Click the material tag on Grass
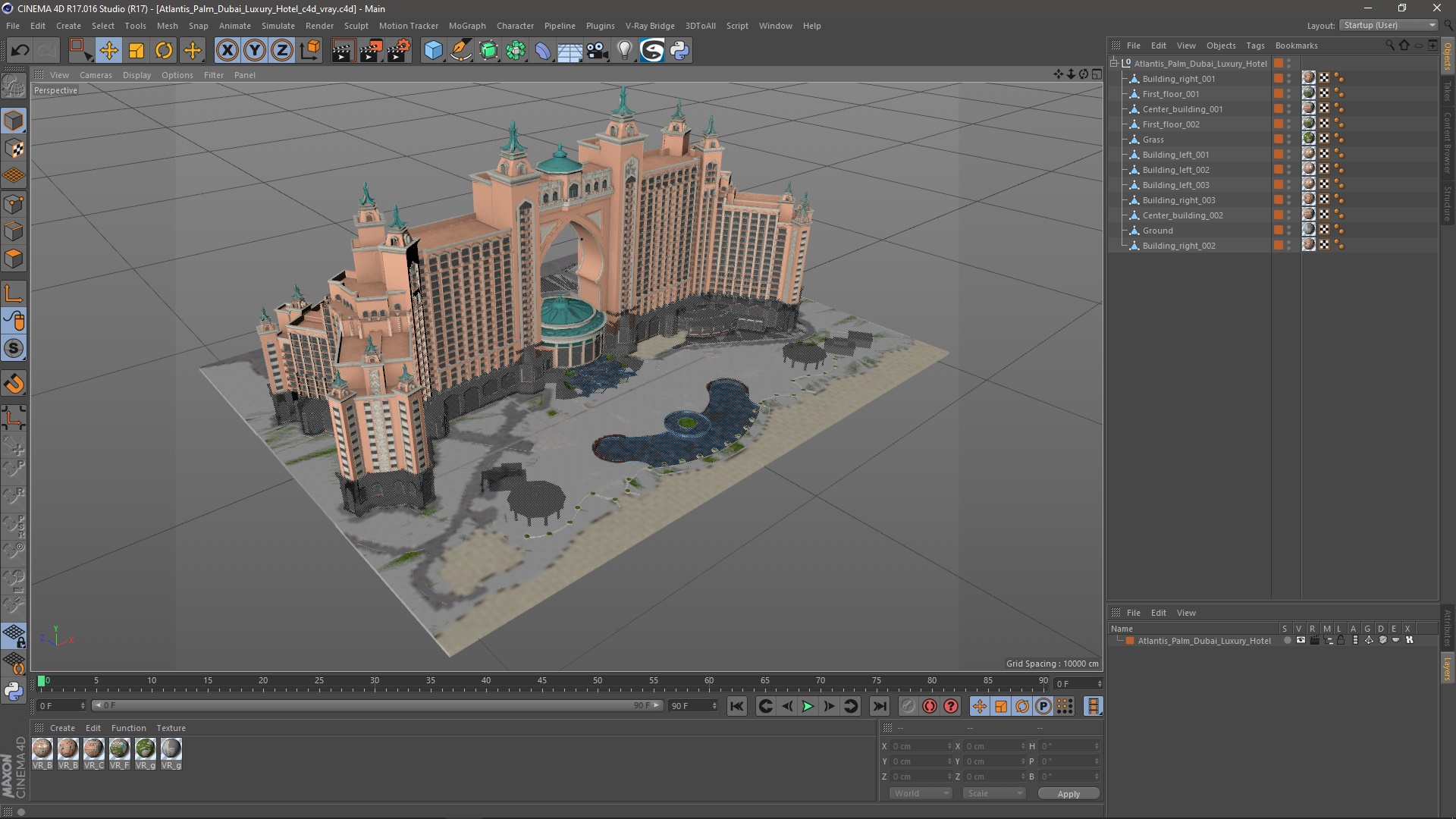 tap(1309, 139)
